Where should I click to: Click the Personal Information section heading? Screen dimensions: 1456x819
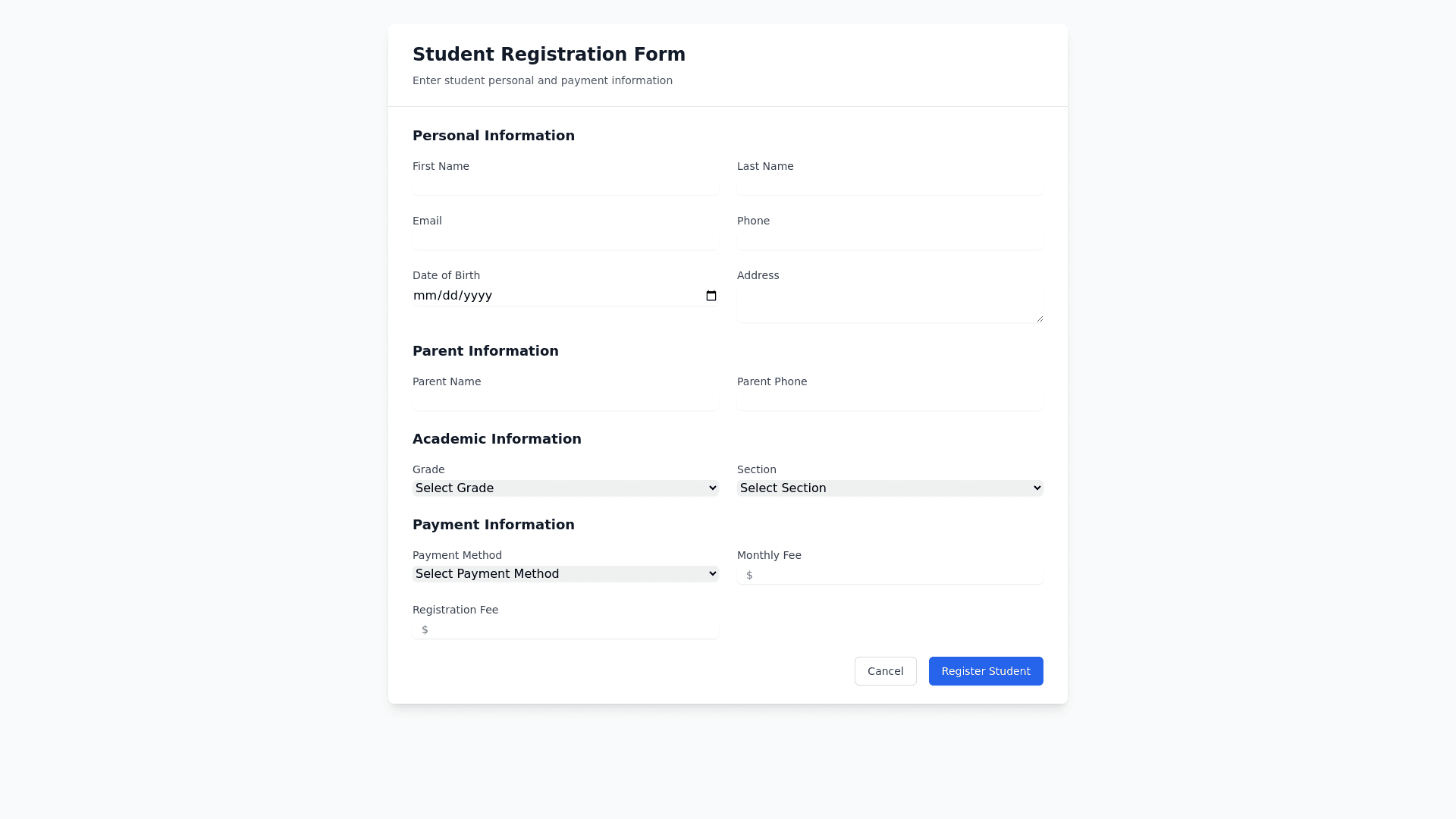(493, 136)
